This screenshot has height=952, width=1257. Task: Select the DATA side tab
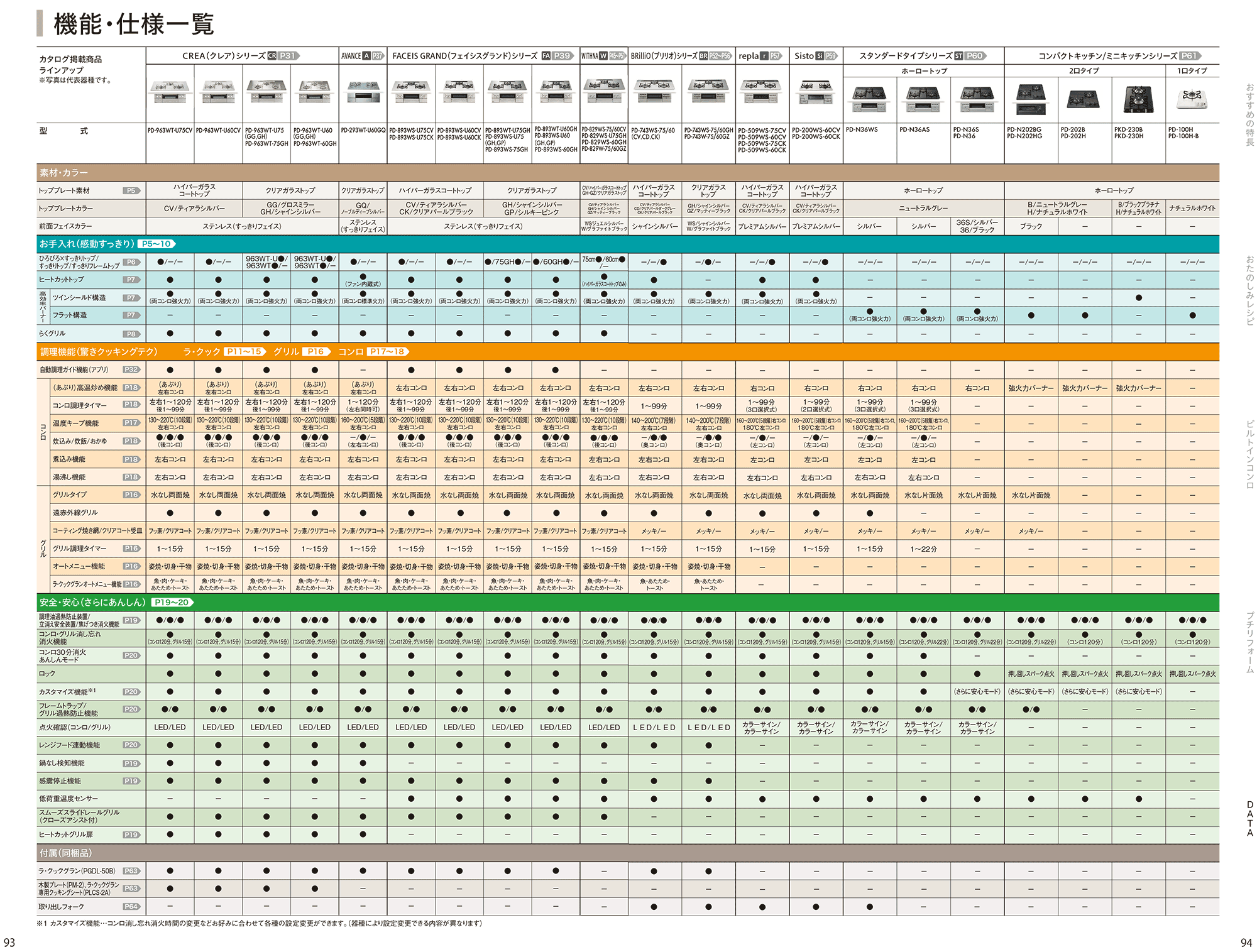(1250, 819)
